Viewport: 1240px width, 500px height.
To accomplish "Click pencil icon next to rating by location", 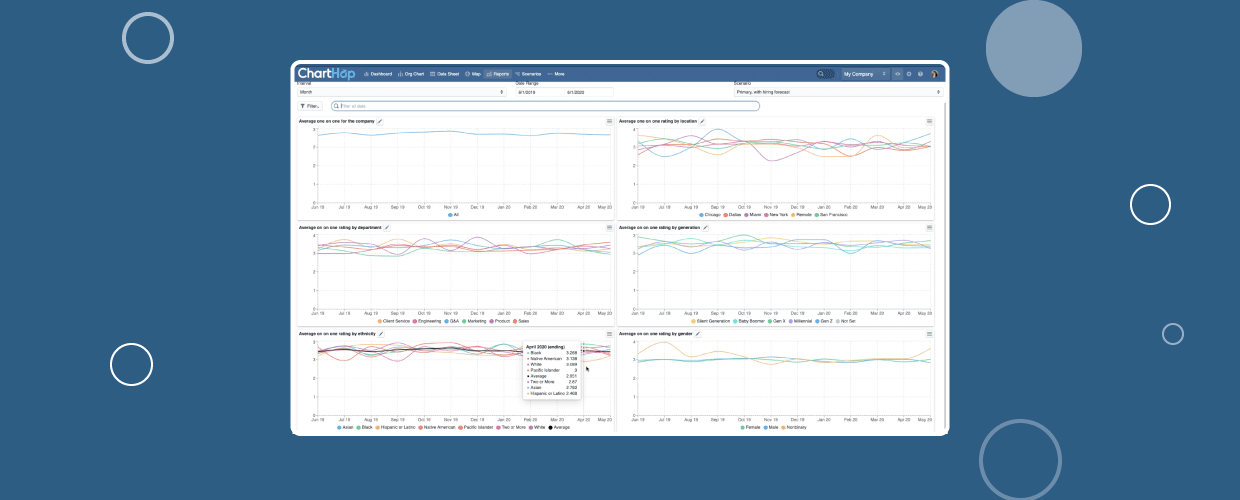I will coord(702,121).
